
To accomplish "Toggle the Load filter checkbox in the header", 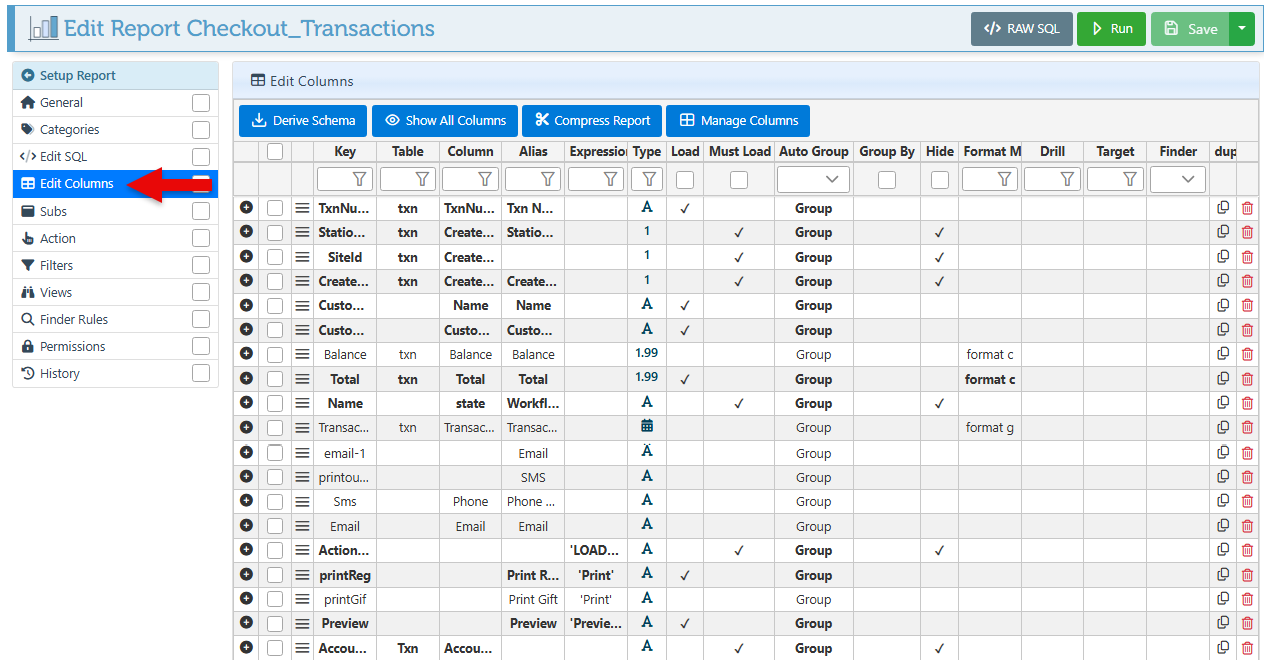I will [x=685, y=180].
